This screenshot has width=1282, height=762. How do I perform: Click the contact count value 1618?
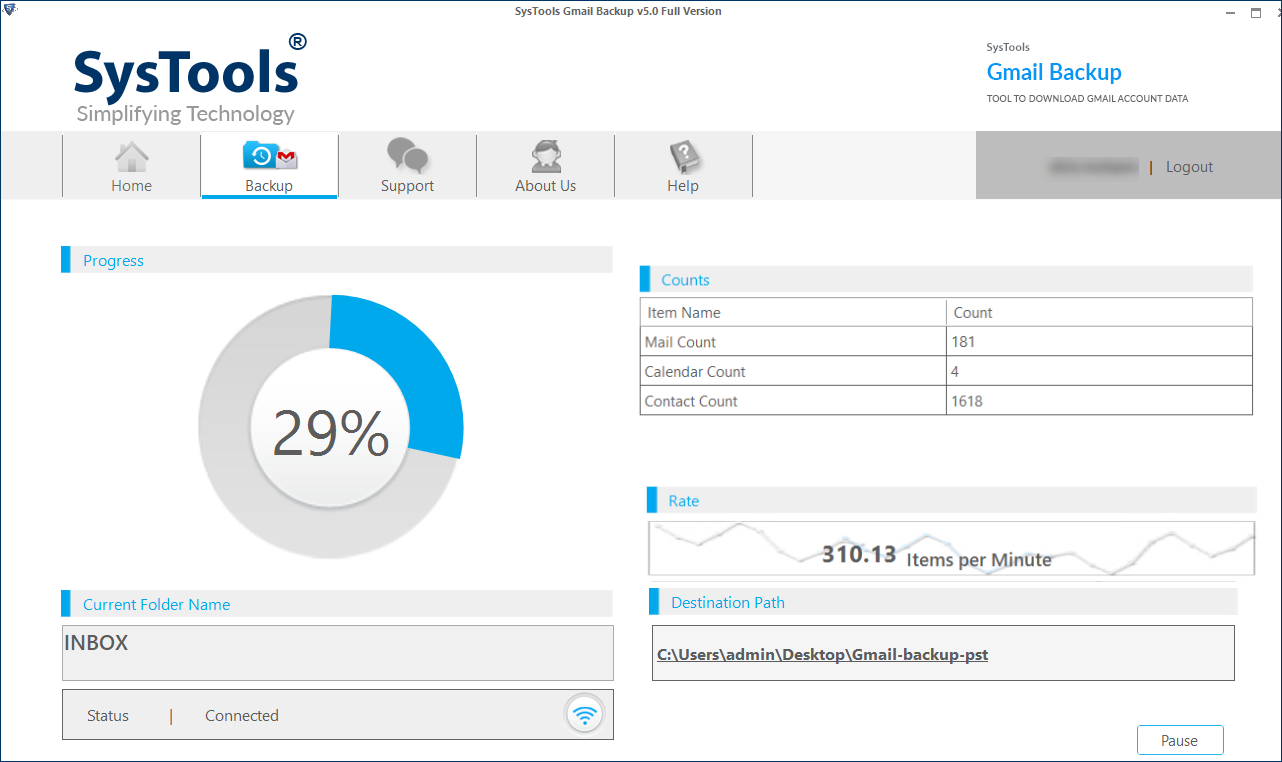tap(967, 401)
